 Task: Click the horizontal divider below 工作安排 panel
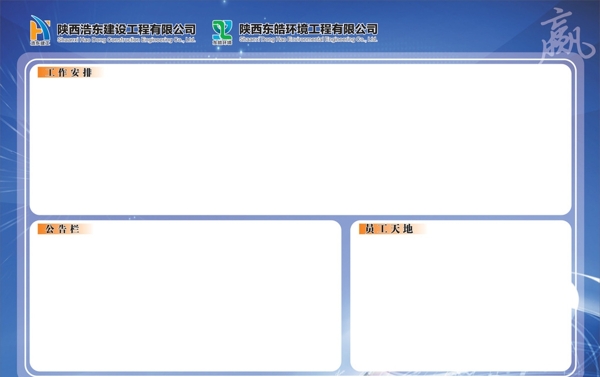pos(300,218)
